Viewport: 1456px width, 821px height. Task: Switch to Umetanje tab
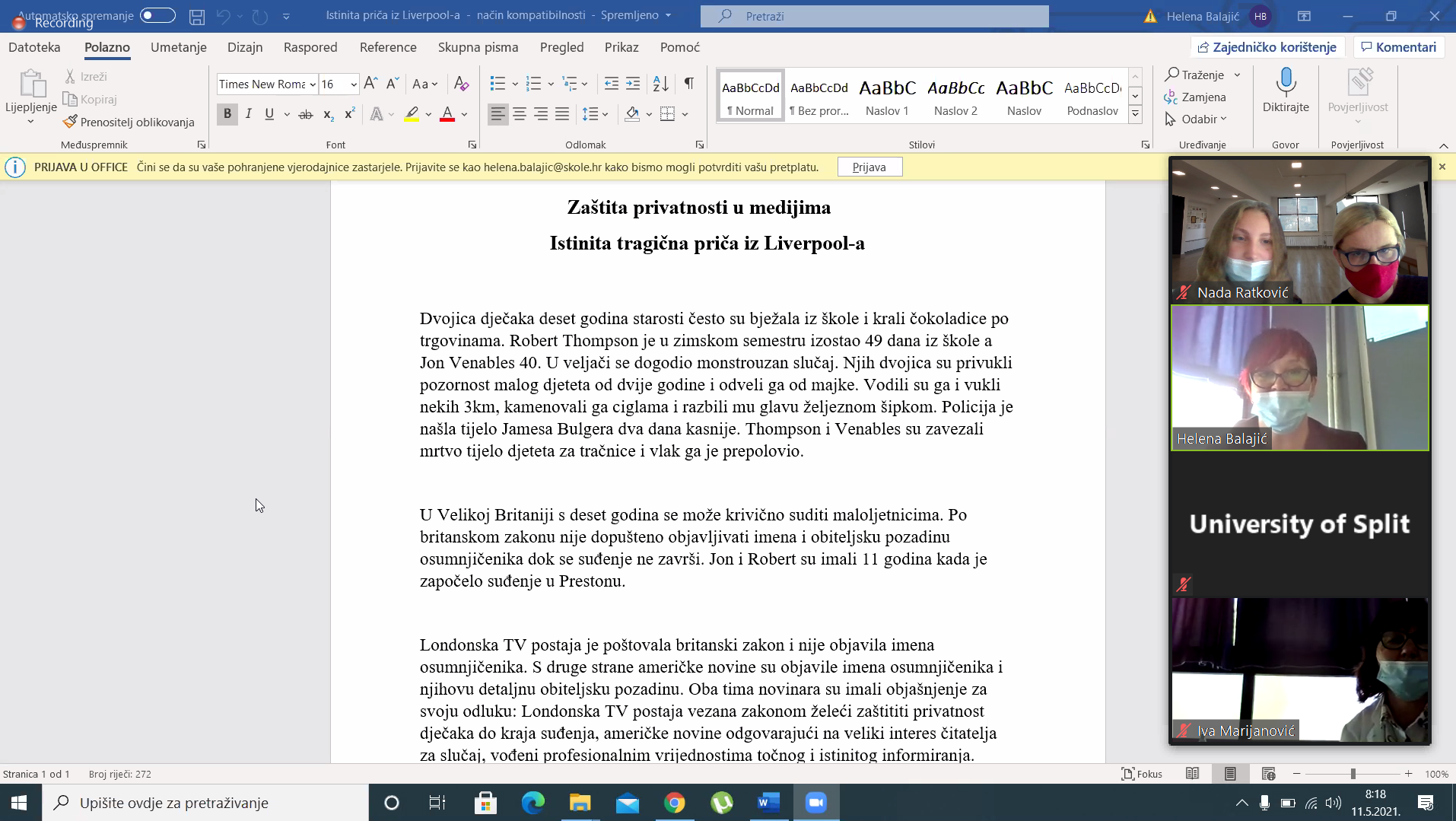pyautogui.click(x=178, y=47)
